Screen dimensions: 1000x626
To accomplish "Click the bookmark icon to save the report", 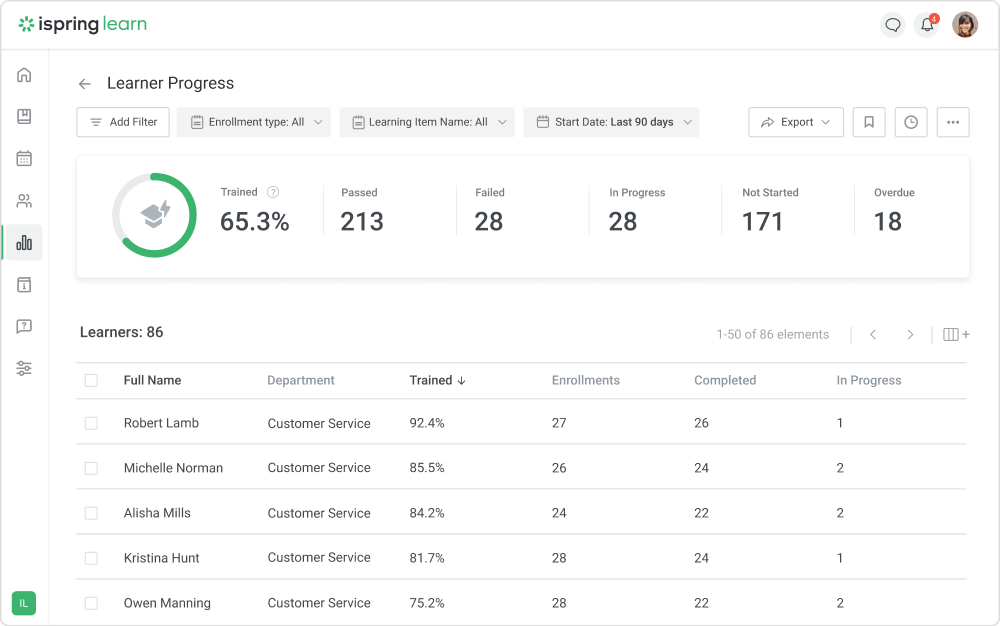I will (869, 122).
